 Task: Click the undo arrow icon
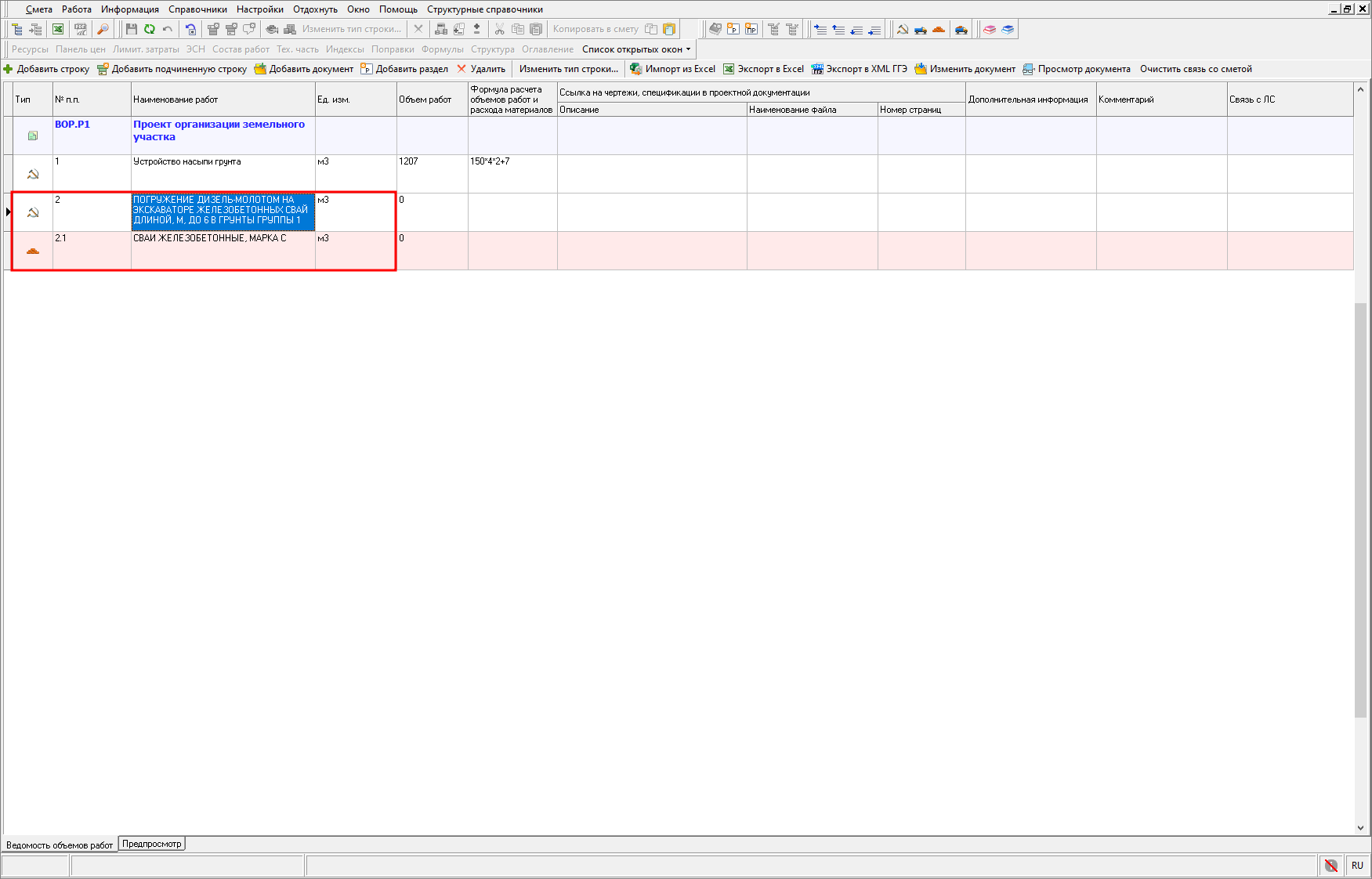(167, 29)
